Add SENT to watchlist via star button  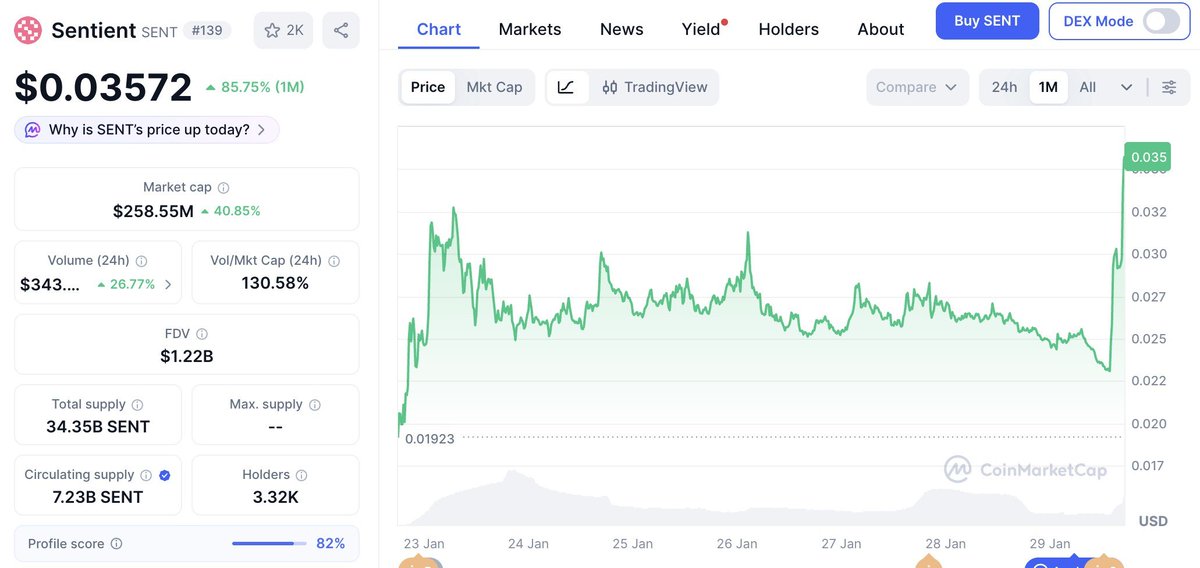(x=283, y=30)
